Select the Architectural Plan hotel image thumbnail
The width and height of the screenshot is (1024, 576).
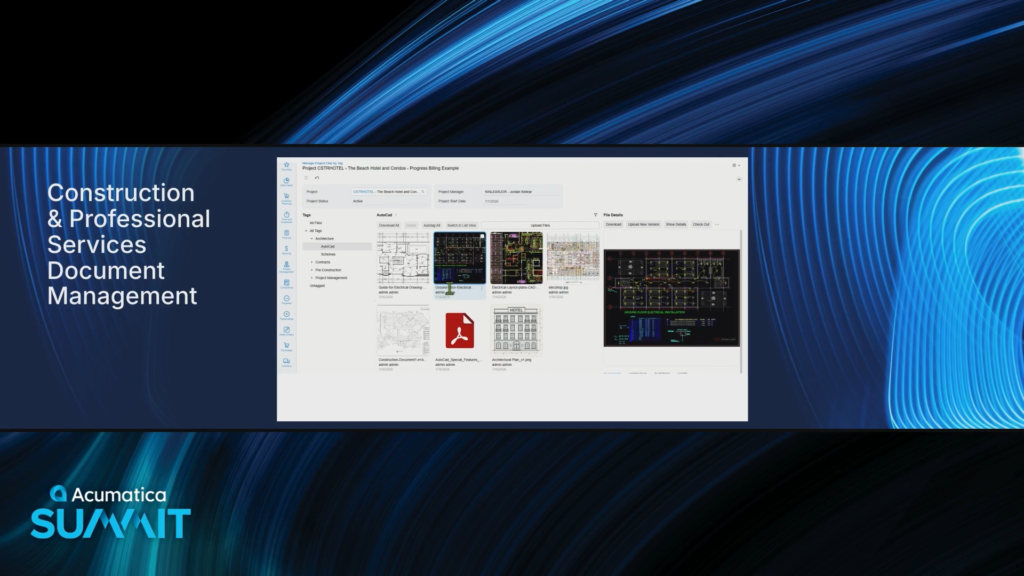coord(516,331)
